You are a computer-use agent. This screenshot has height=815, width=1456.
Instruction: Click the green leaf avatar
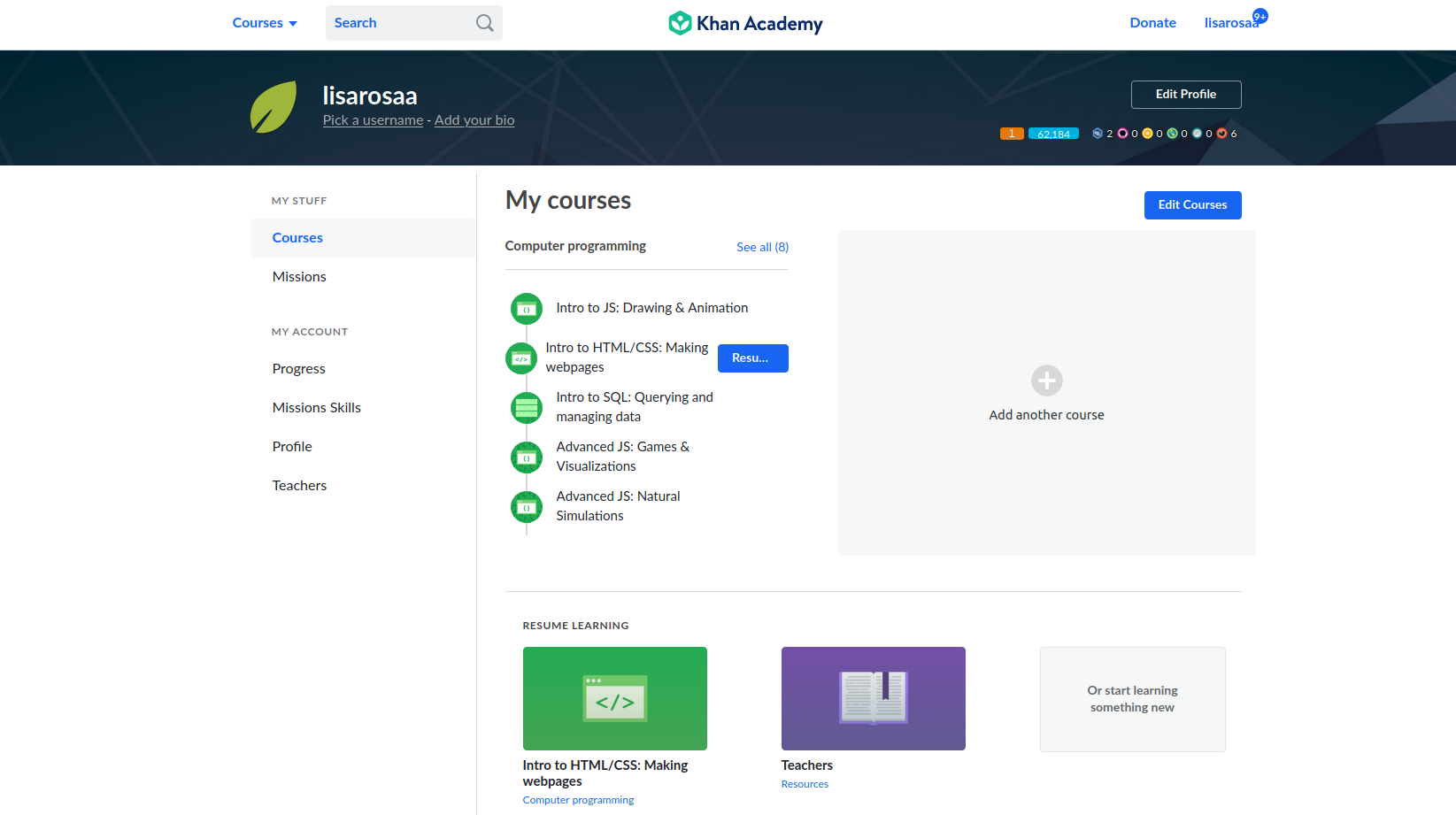click(x=273, y=107)
